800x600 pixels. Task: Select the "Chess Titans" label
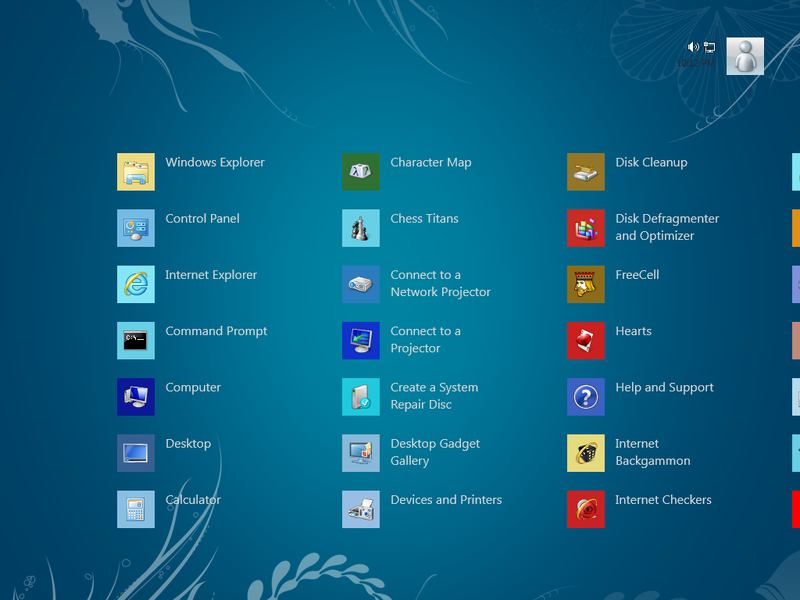point(424,218)
